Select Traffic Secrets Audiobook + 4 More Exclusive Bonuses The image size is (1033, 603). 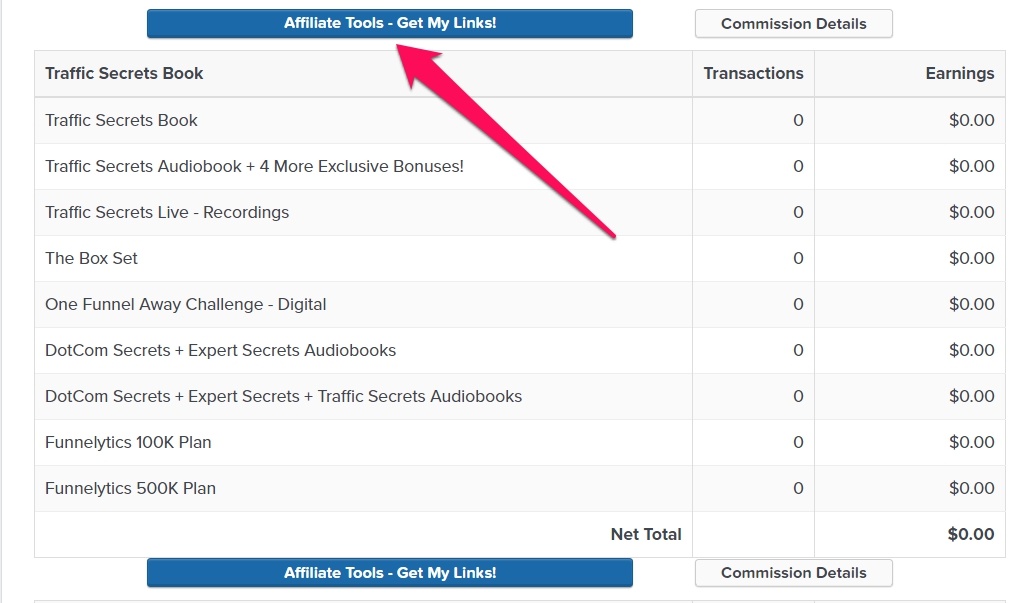point(254,166)
